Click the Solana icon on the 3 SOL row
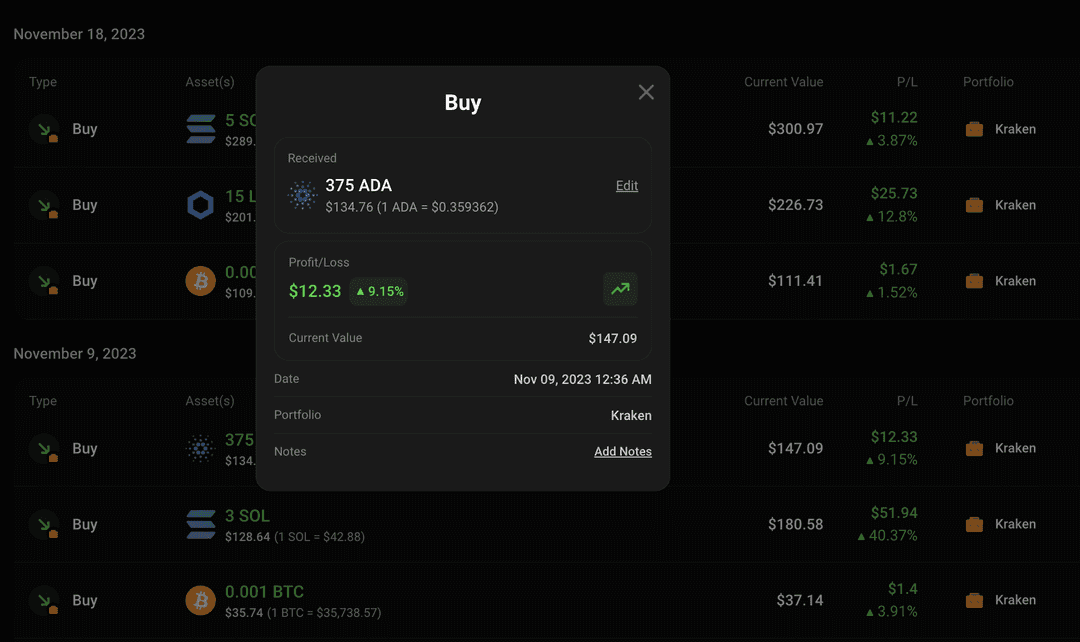1080x642 pixels. click(x=200, y=524)
